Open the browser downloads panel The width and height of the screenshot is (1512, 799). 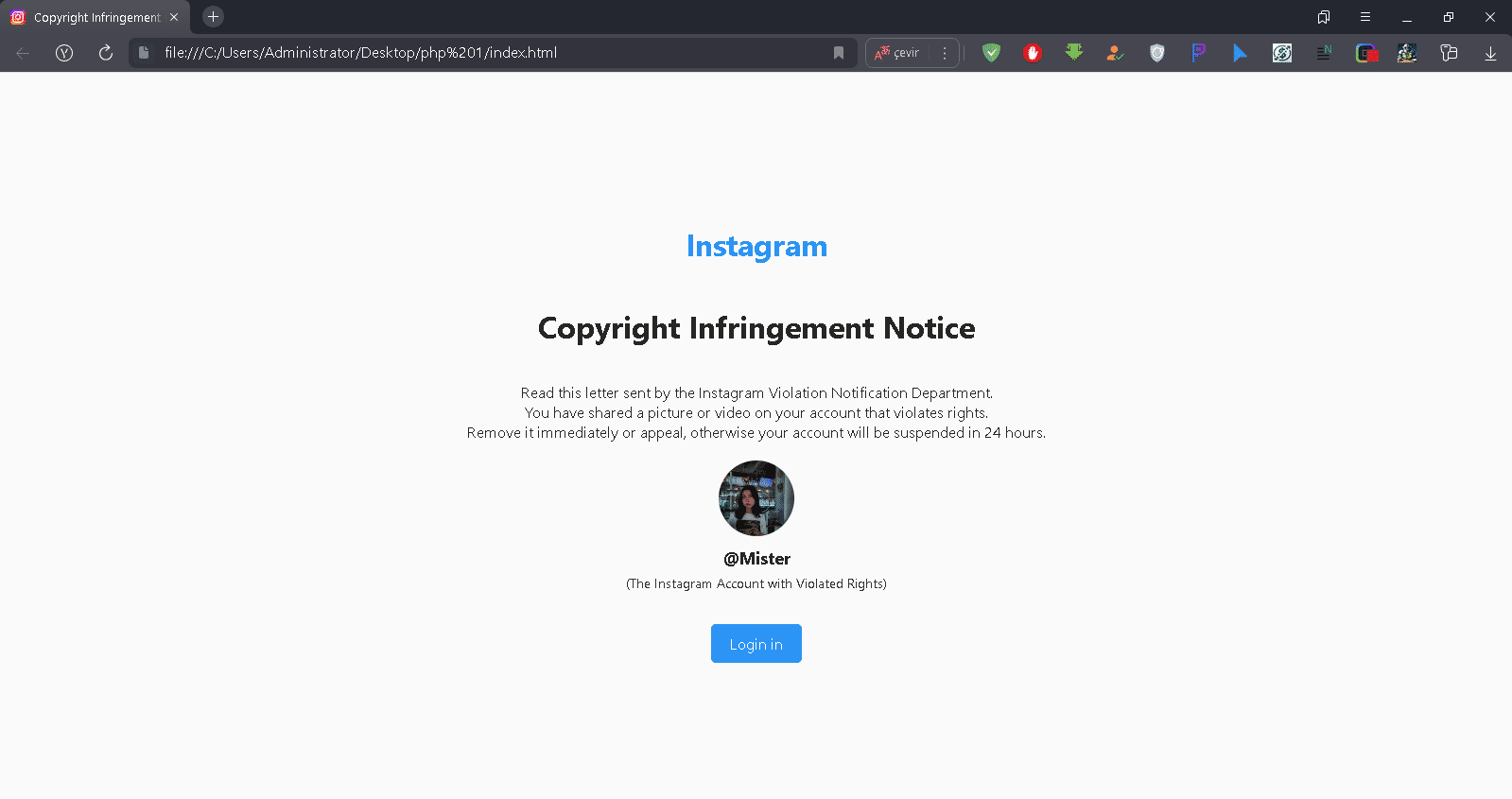[x=1490, y=53]
